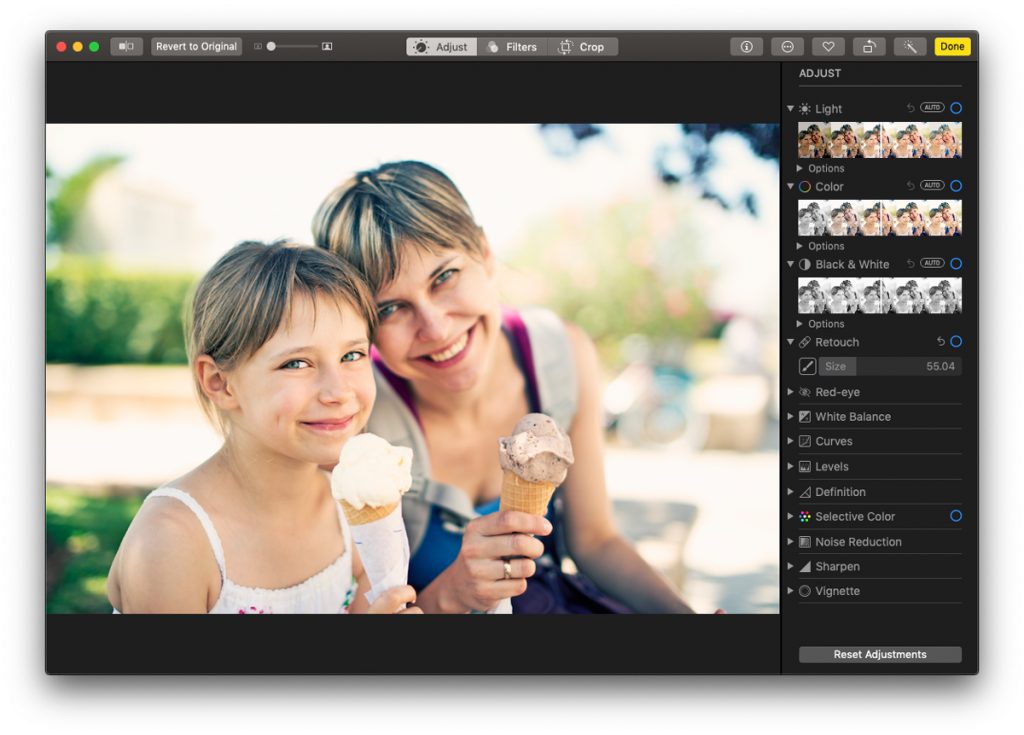Click AUTO button for Color

932,185
